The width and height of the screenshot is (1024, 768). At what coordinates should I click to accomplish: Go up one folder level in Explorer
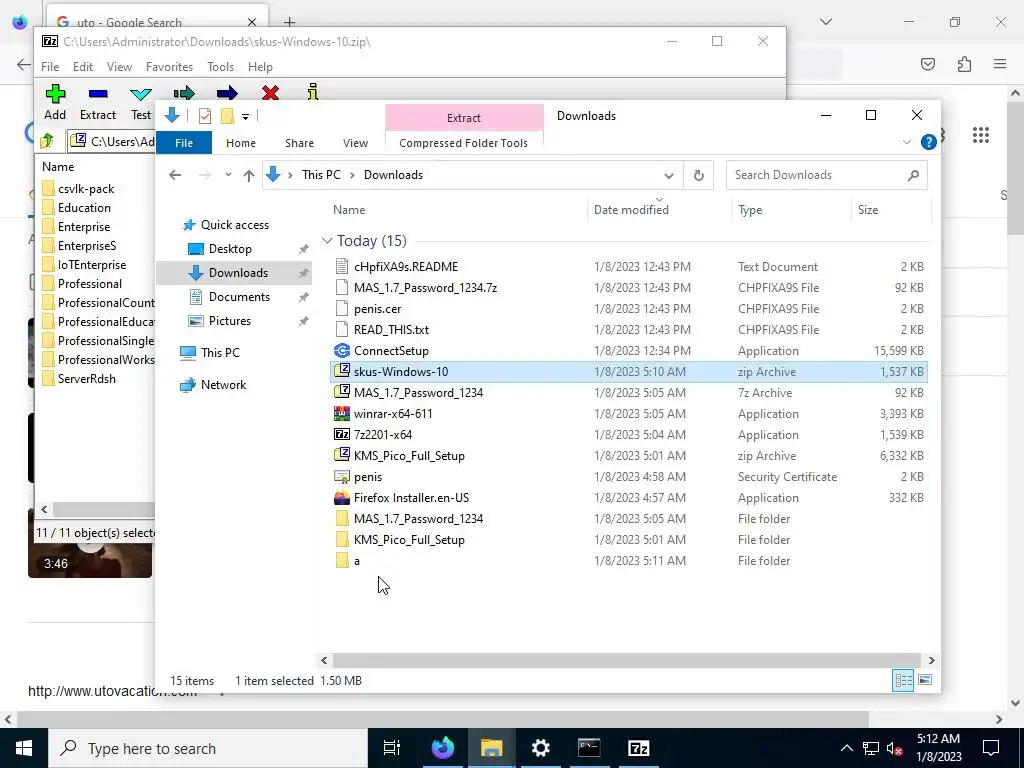click(248, 175)
